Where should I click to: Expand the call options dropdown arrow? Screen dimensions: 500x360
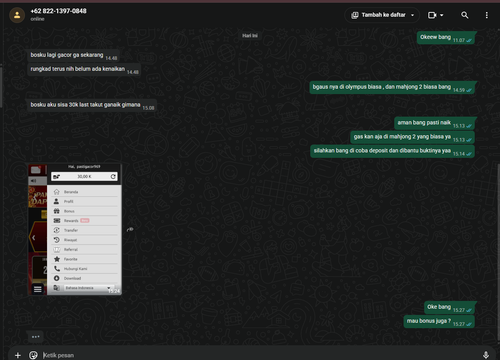442,15
